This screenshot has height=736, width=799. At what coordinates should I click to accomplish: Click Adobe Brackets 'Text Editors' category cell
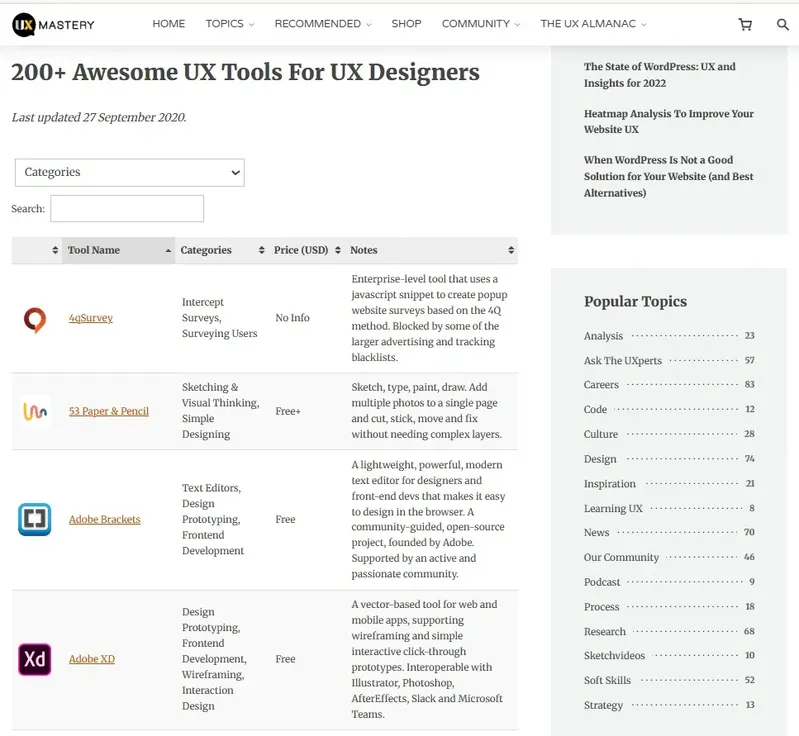213,519
